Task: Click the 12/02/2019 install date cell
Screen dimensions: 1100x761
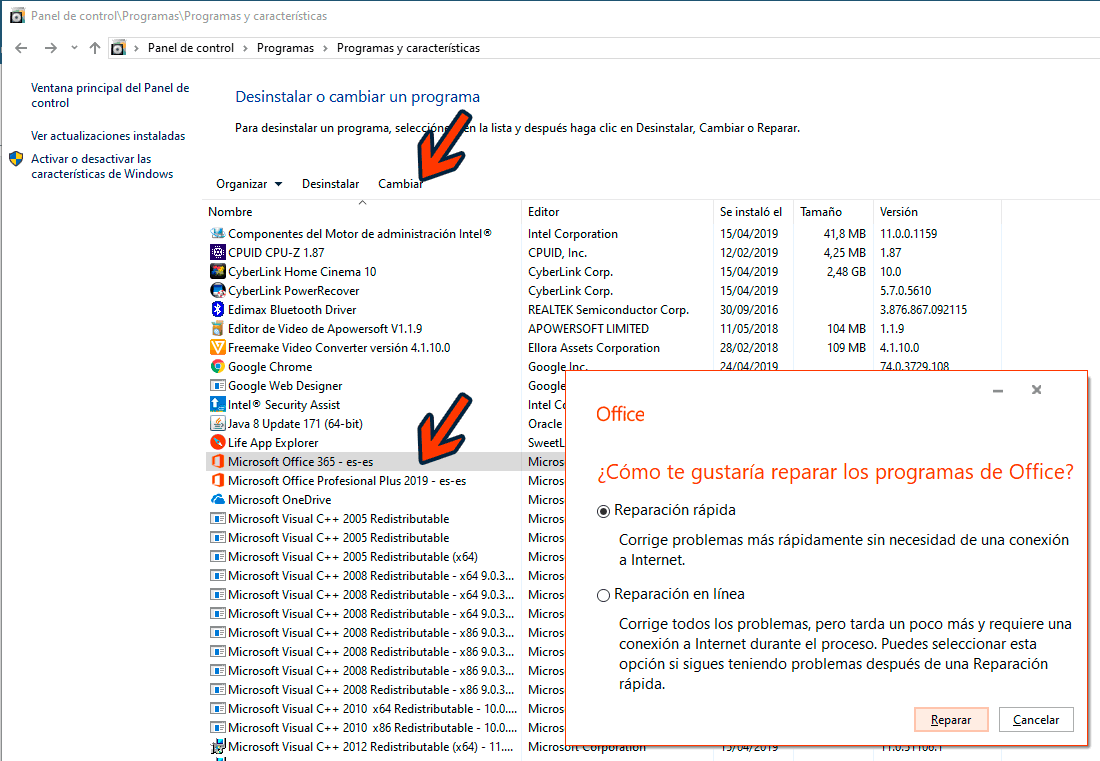Action: [x=749, y=252]
